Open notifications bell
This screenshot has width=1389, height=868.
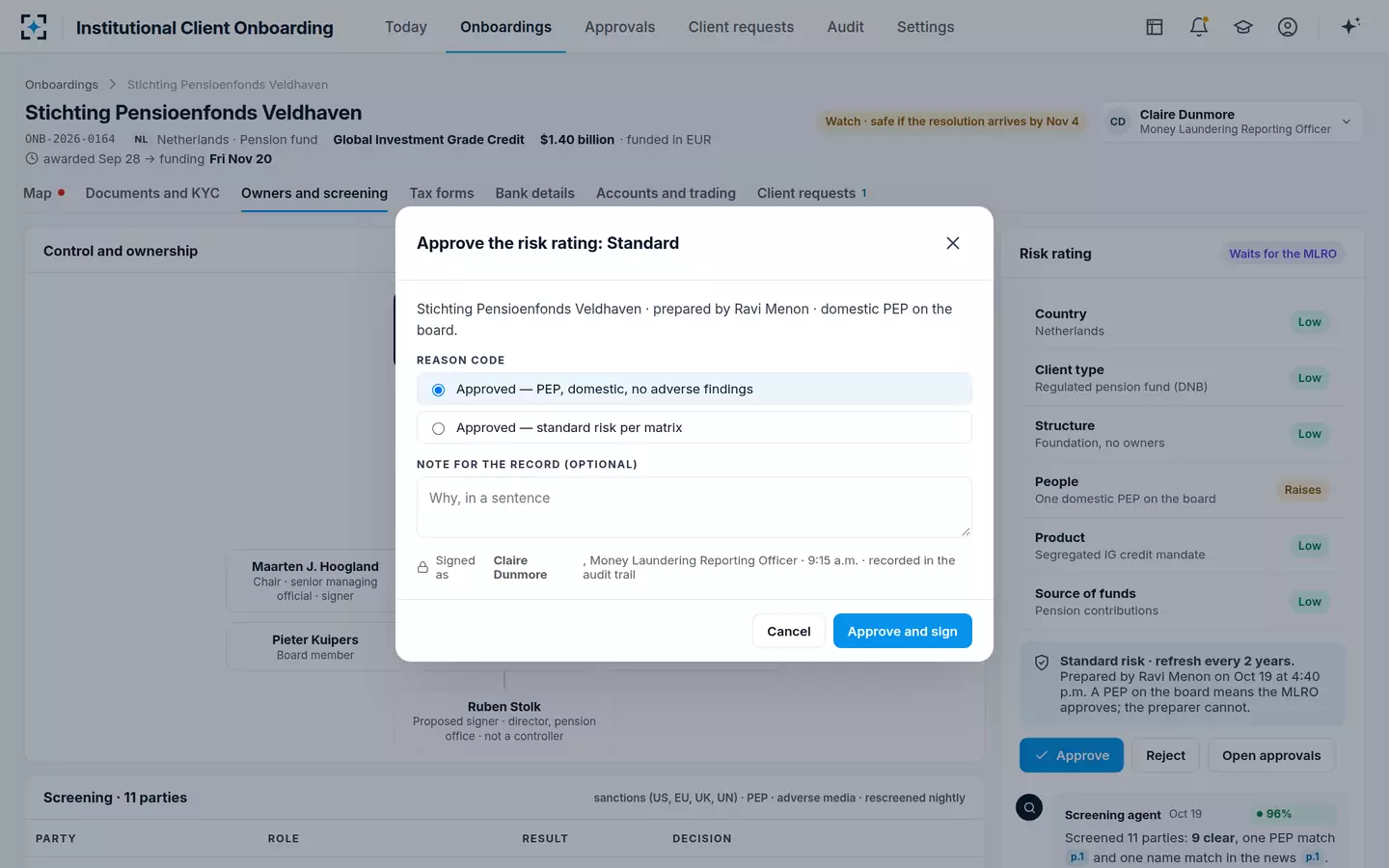[1199, 27]
